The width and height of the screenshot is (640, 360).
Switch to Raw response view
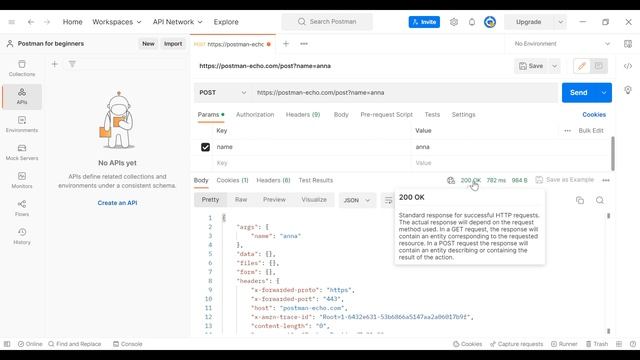coord(241,200)
